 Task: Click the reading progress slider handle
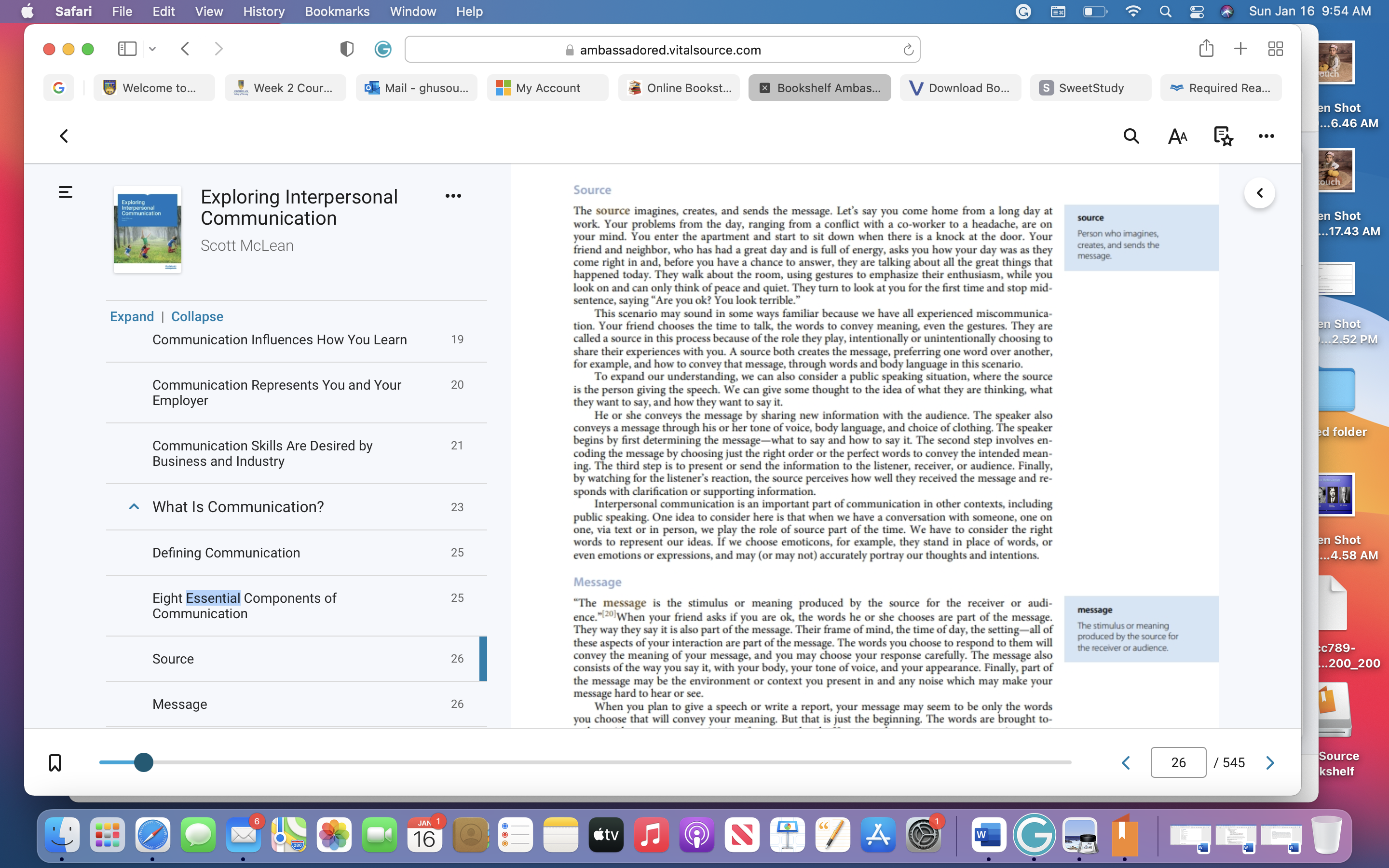[144, 762]
